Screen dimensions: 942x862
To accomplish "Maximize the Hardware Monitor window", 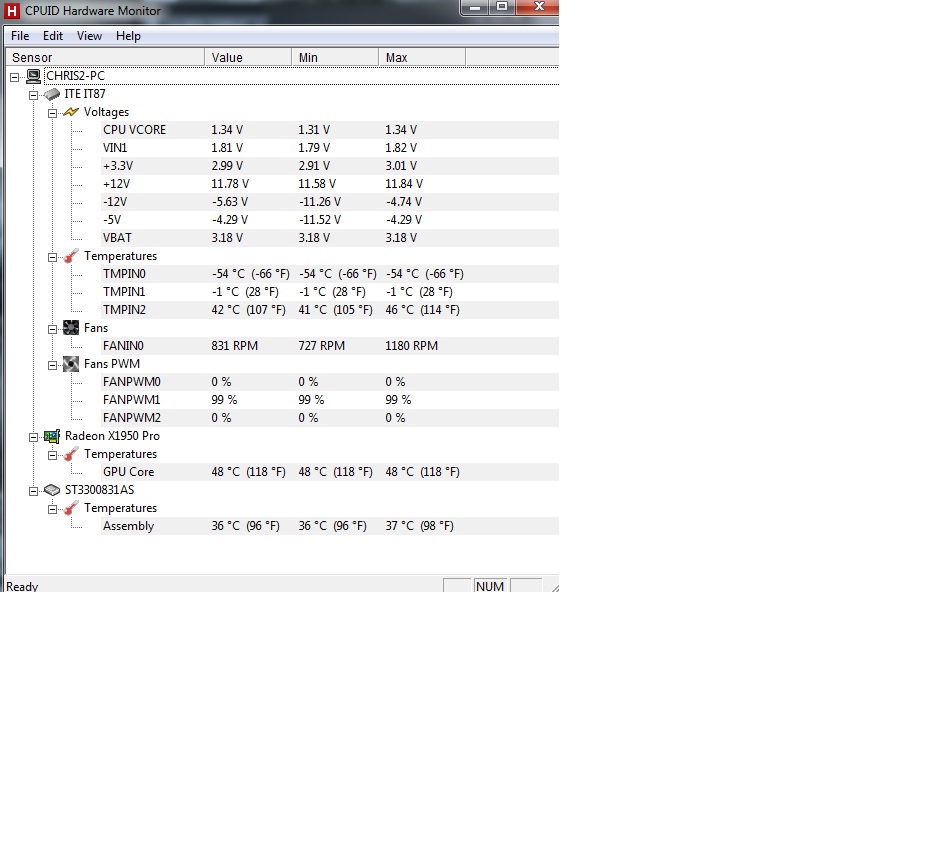I will click(x=502, y=7).
